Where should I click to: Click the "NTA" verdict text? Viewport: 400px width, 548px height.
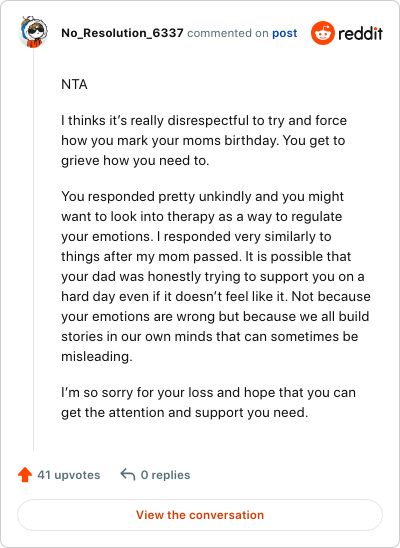tap(74, 85)
